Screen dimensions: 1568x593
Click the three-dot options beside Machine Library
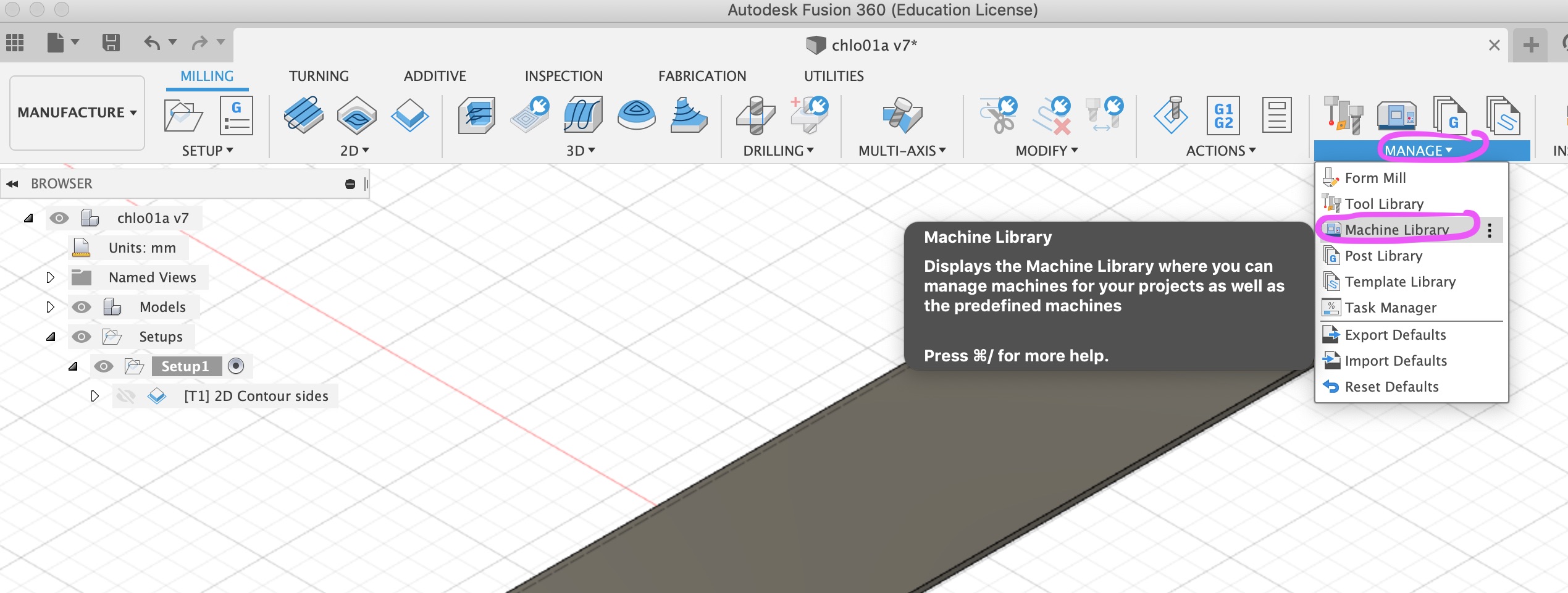pos(1490,230)
